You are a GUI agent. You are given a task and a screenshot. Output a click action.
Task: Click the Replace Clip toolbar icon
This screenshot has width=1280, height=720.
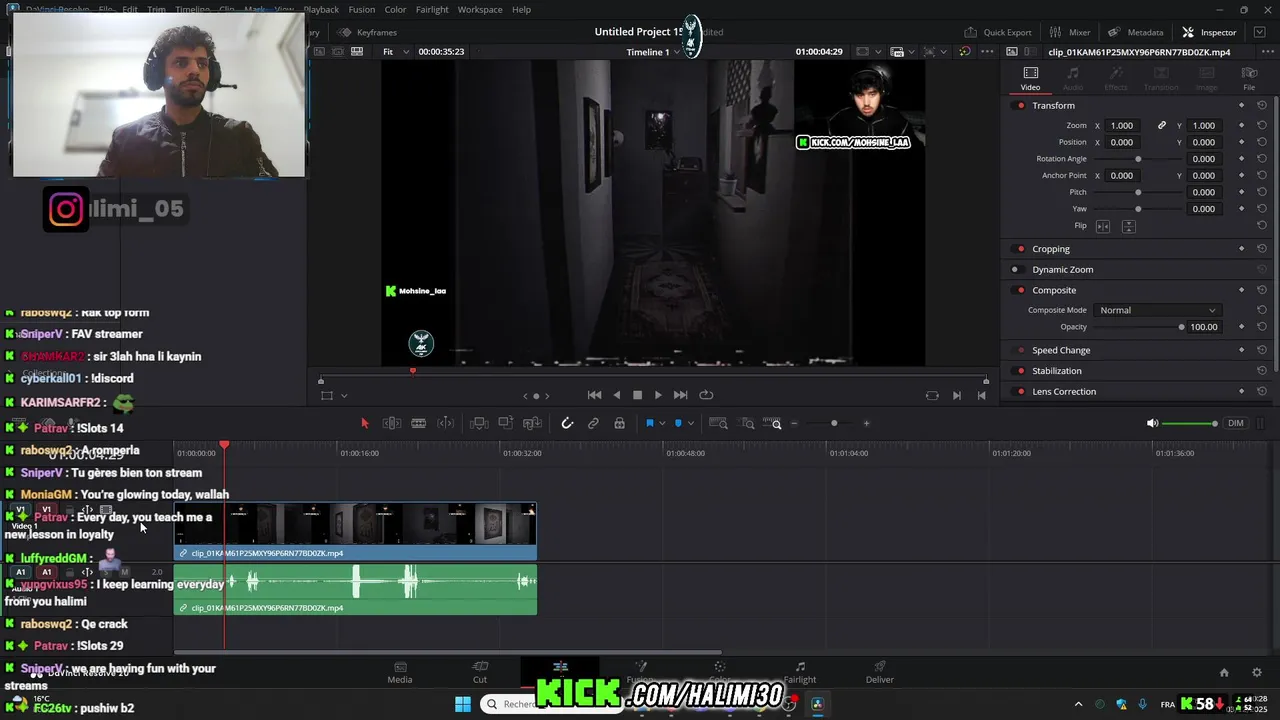pyautogui.click(x=533, y=423)
